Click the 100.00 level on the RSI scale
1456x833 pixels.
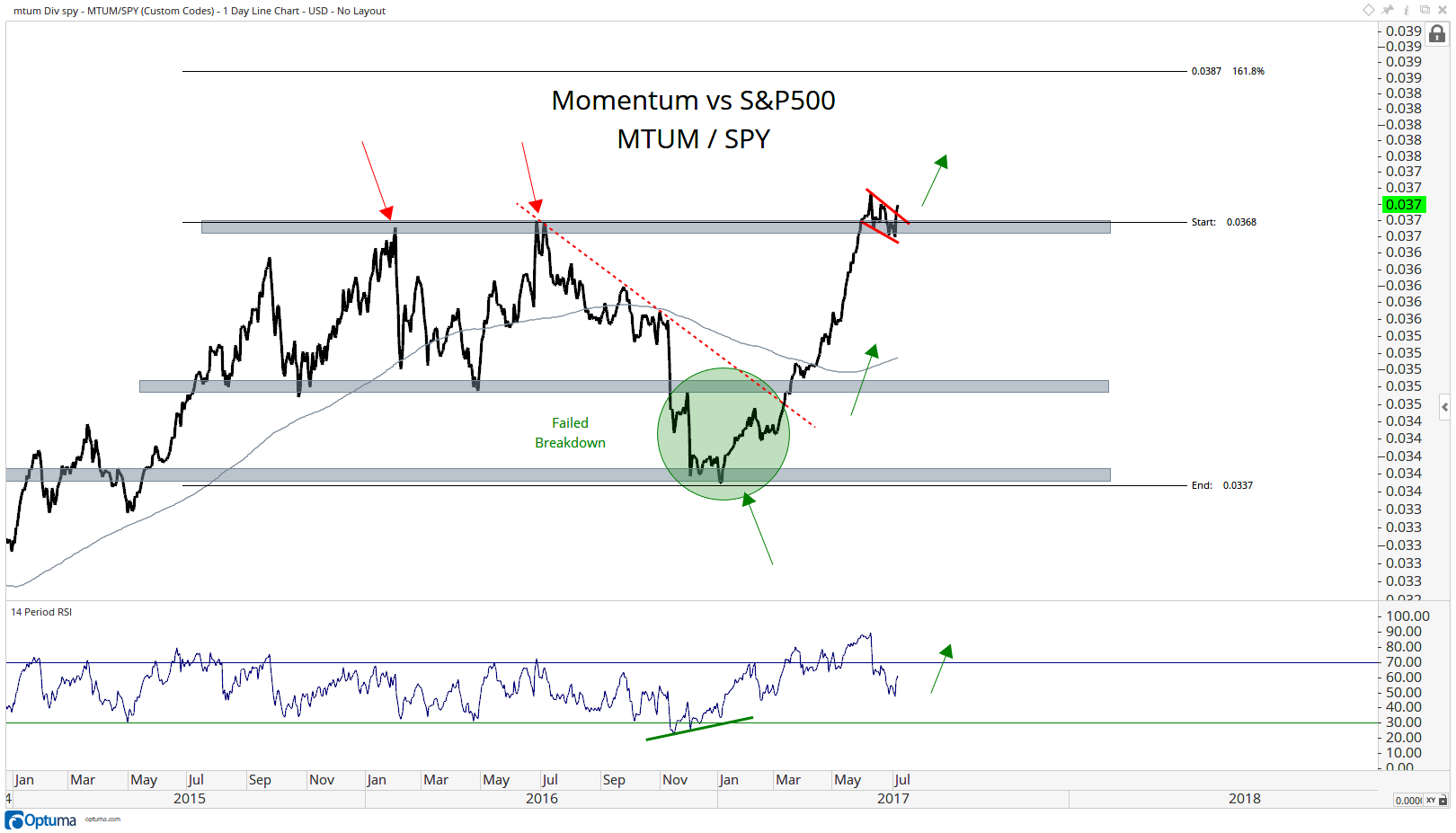click(1407, 616)
